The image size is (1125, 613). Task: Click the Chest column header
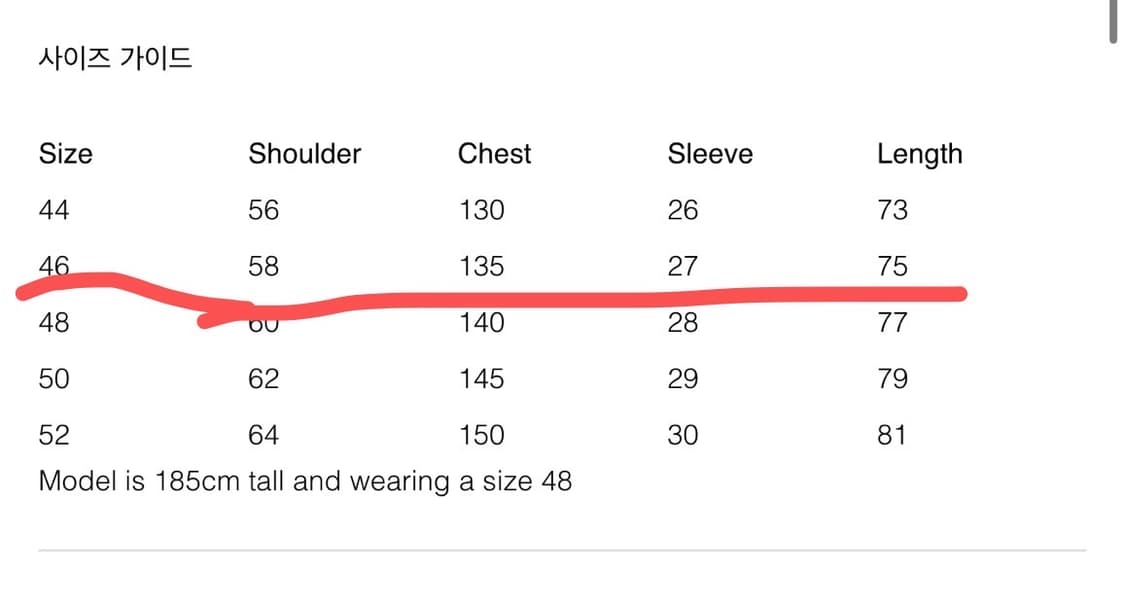494,154
